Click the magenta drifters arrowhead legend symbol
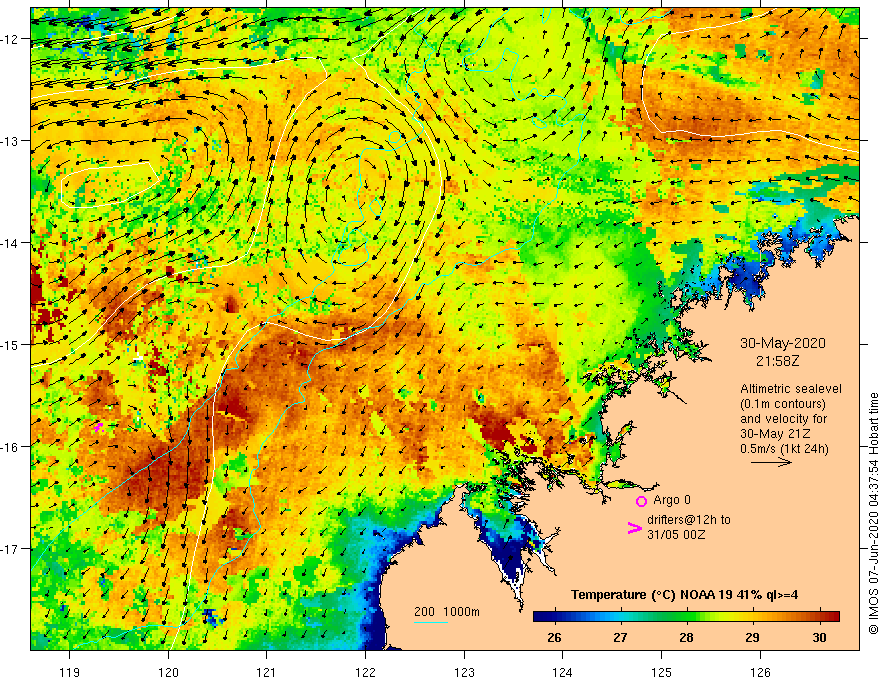This screenshot has width=880, height=680. pos(634,527)
